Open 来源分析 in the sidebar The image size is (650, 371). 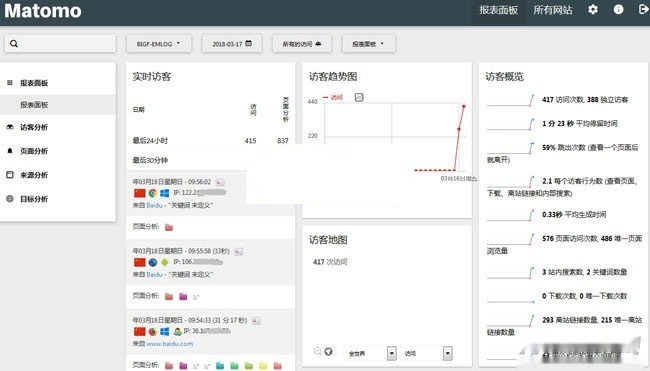[34, 175]
